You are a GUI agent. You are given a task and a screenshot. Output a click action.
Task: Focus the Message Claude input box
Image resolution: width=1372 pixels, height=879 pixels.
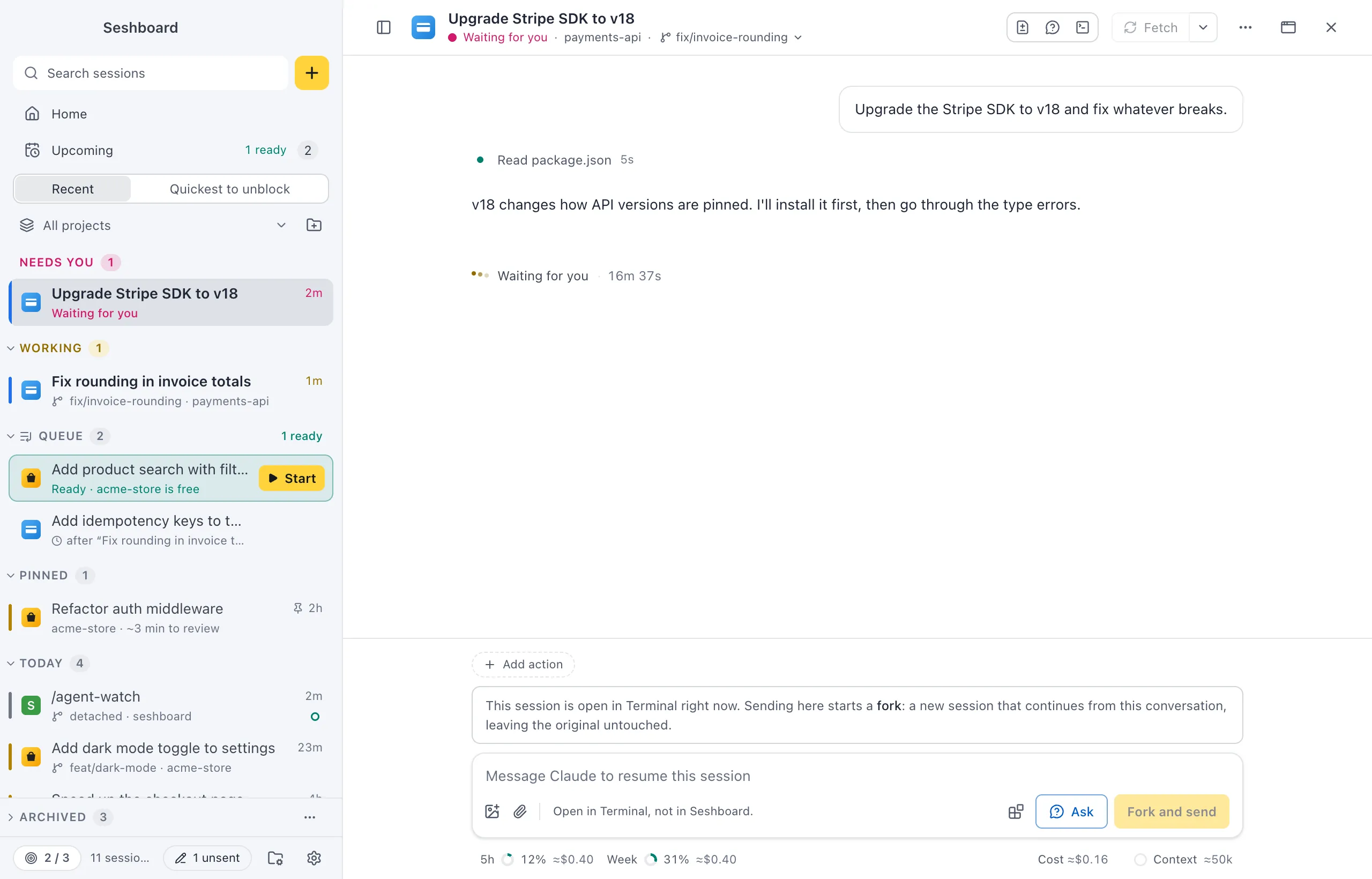857,776
